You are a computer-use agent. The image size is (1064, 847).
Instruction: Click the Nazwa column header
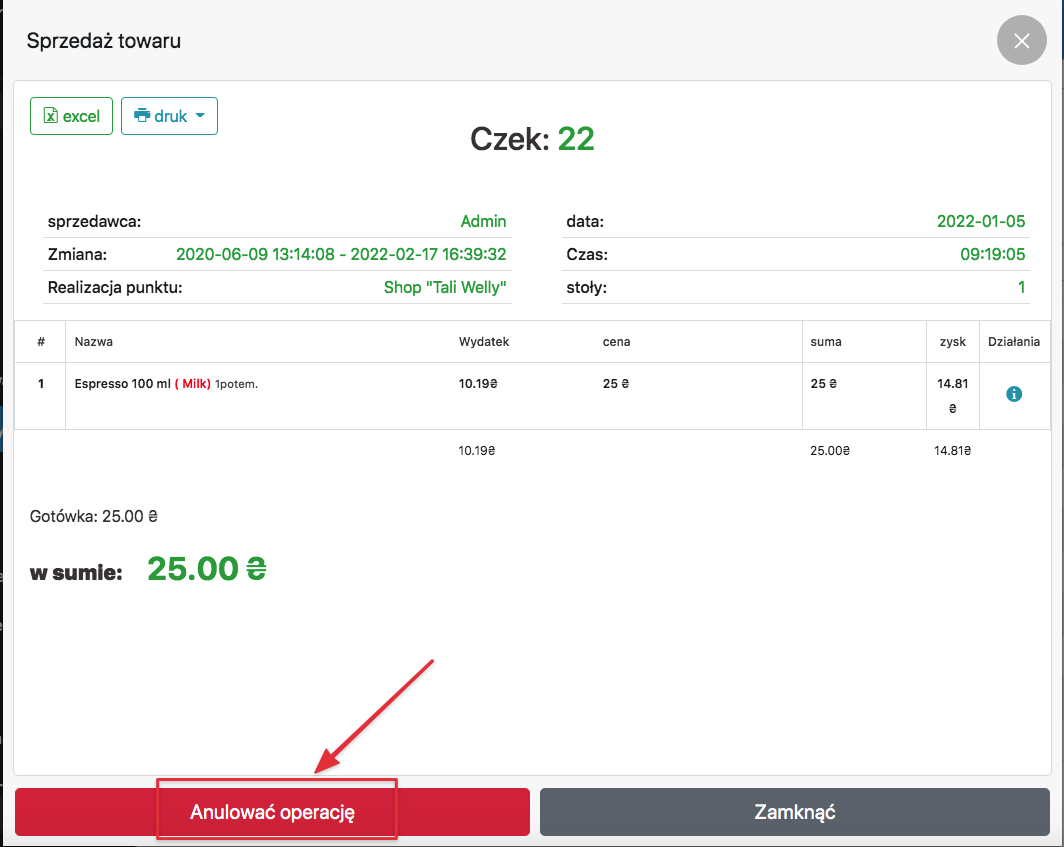point(94,342)
